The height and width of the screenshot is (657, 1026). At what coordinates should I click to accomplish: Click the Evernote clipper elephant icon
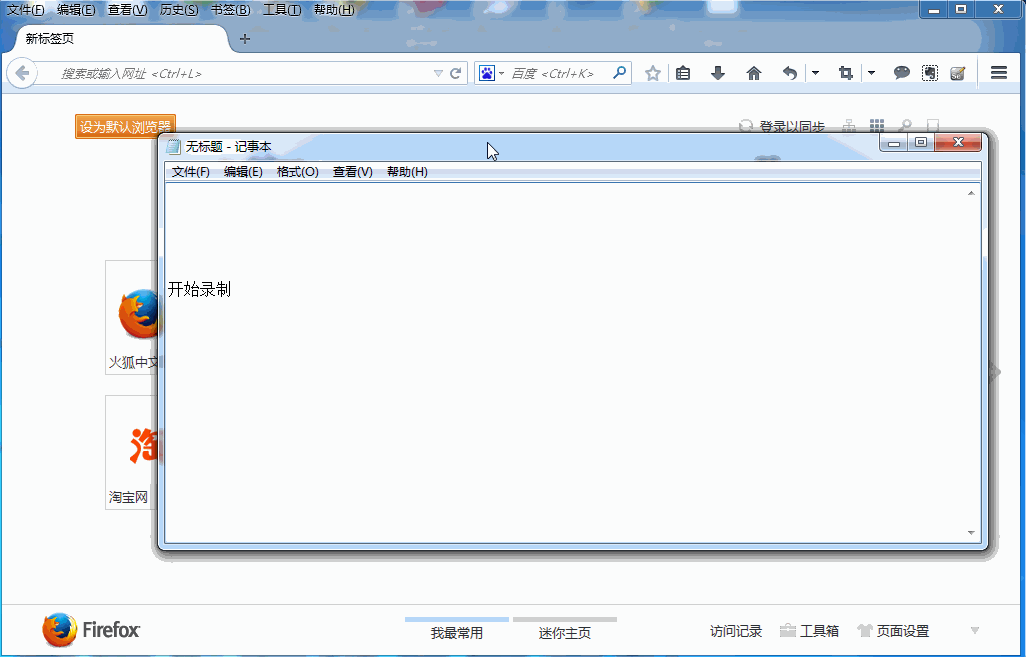point(930,73)
